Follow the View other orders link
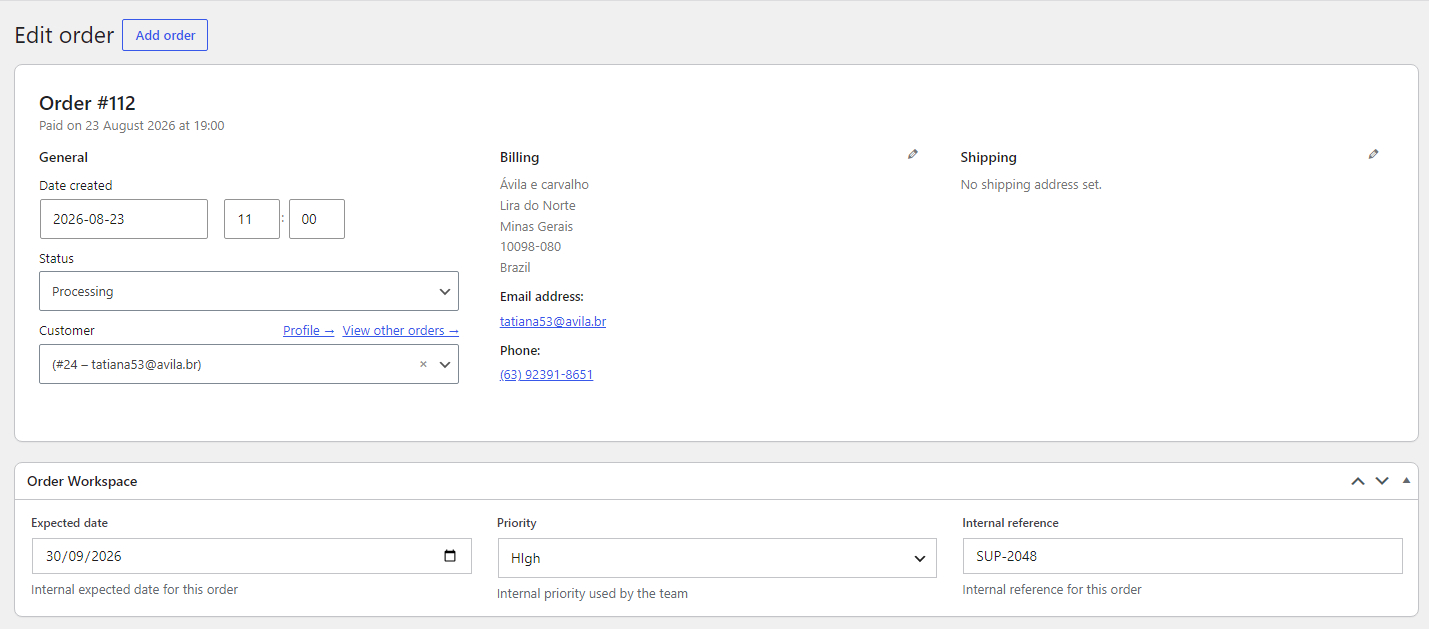Screen dimensions: 1429x629 pyautogui.click(x=401, y=331)
